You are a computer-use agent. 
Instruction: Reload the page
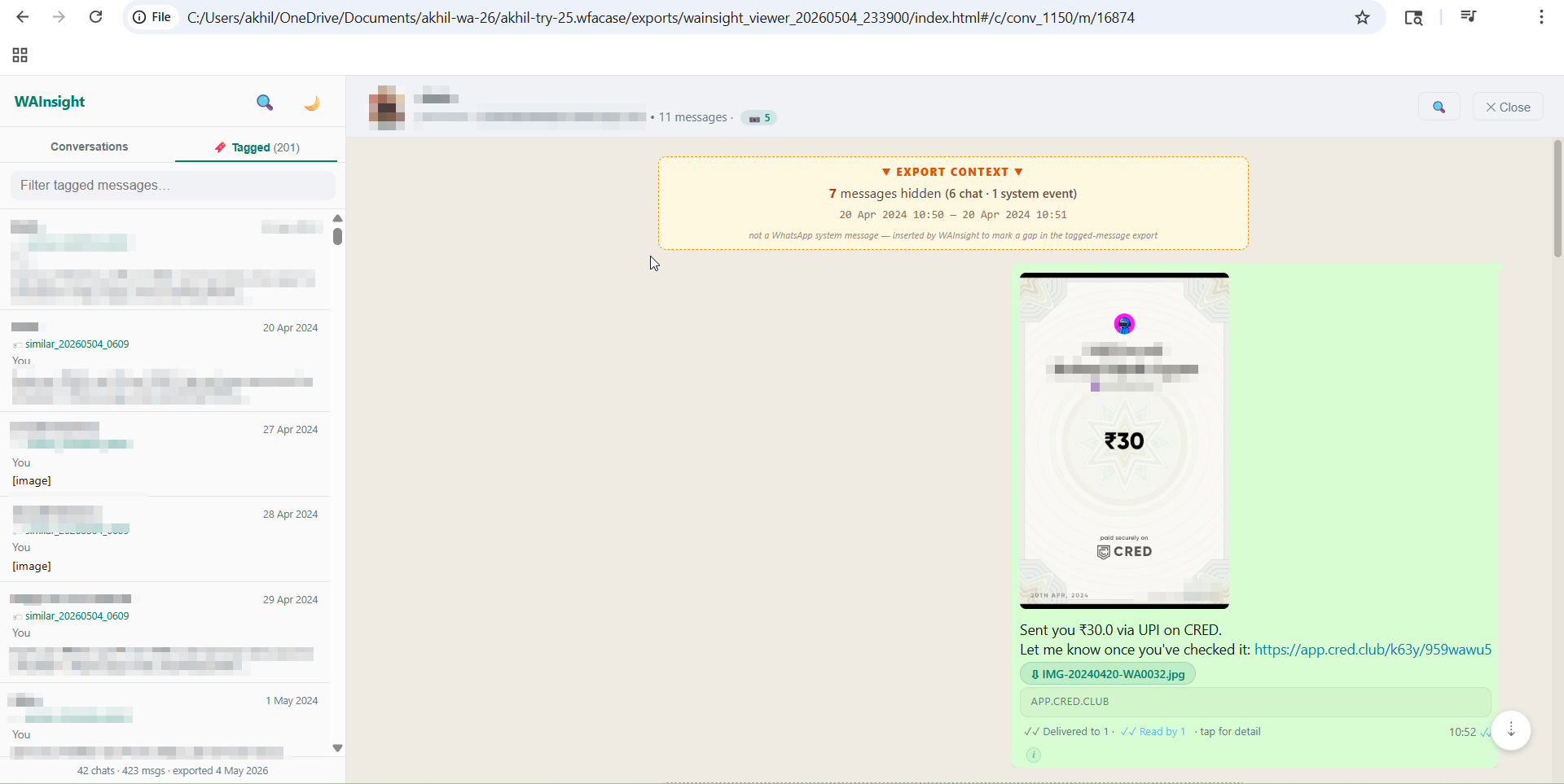pos(95,17)
